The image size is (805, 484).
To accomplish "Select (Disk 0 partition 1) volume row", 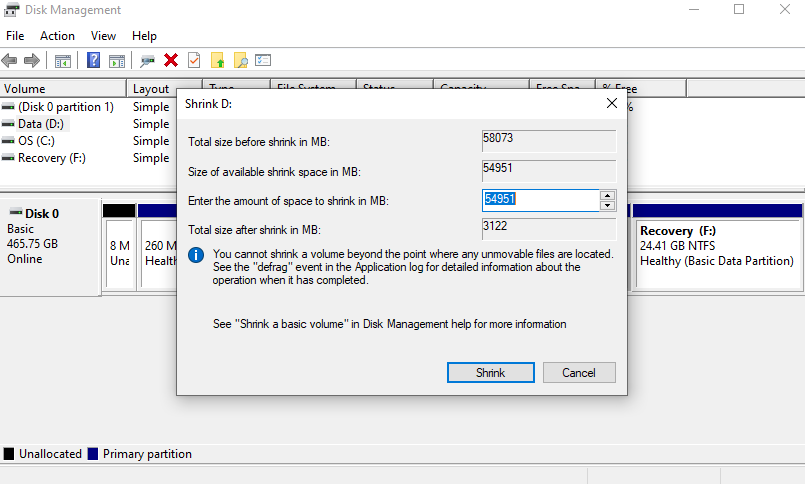I will pos(66,107).
